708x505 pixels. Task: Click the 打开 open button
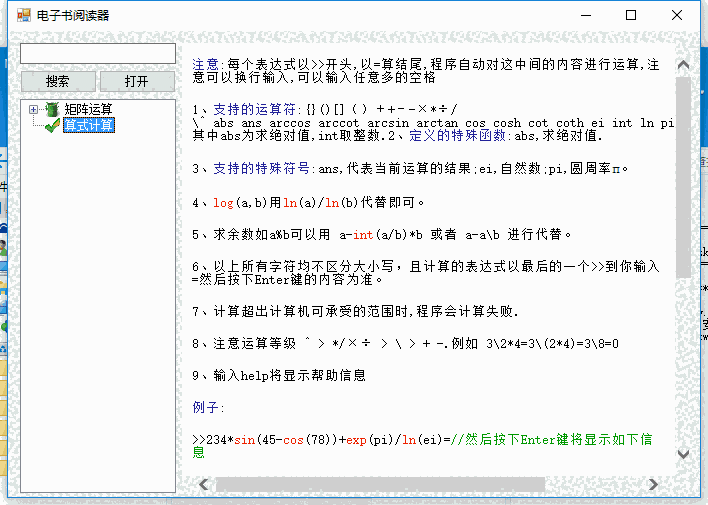137,81
